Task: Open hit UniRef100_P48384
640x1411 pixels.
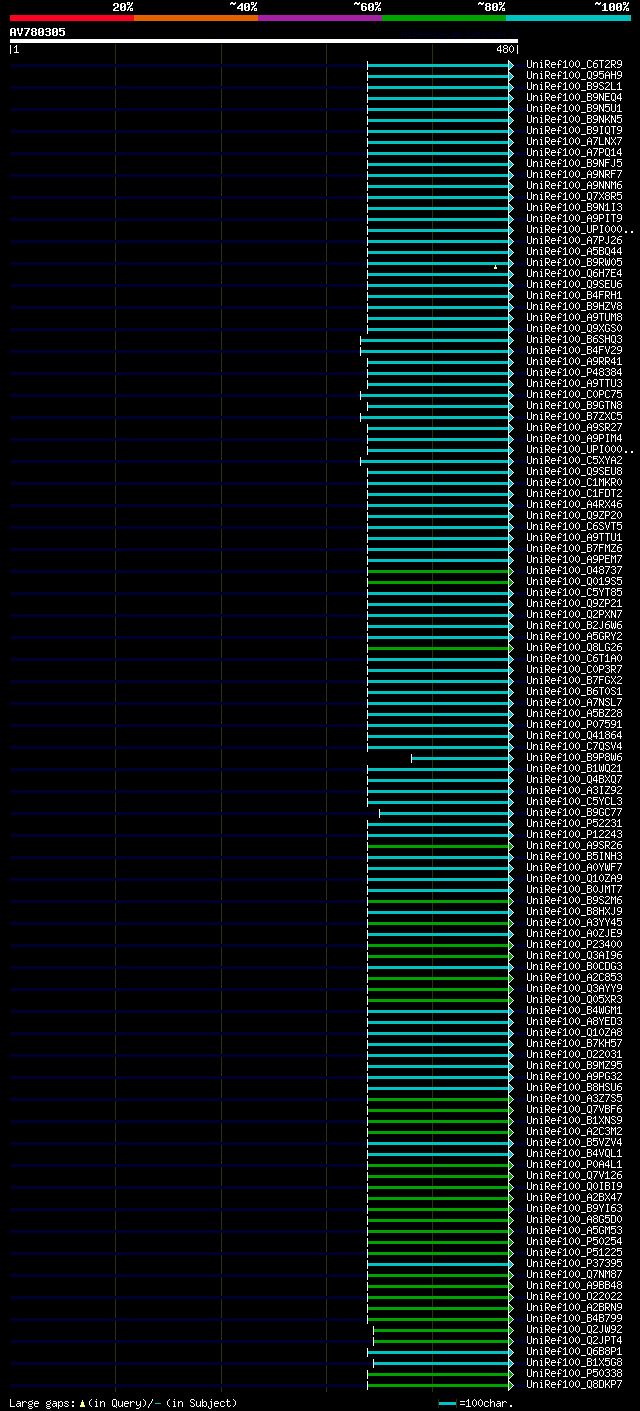Action: pyautogui.click(x=574, y=372)
